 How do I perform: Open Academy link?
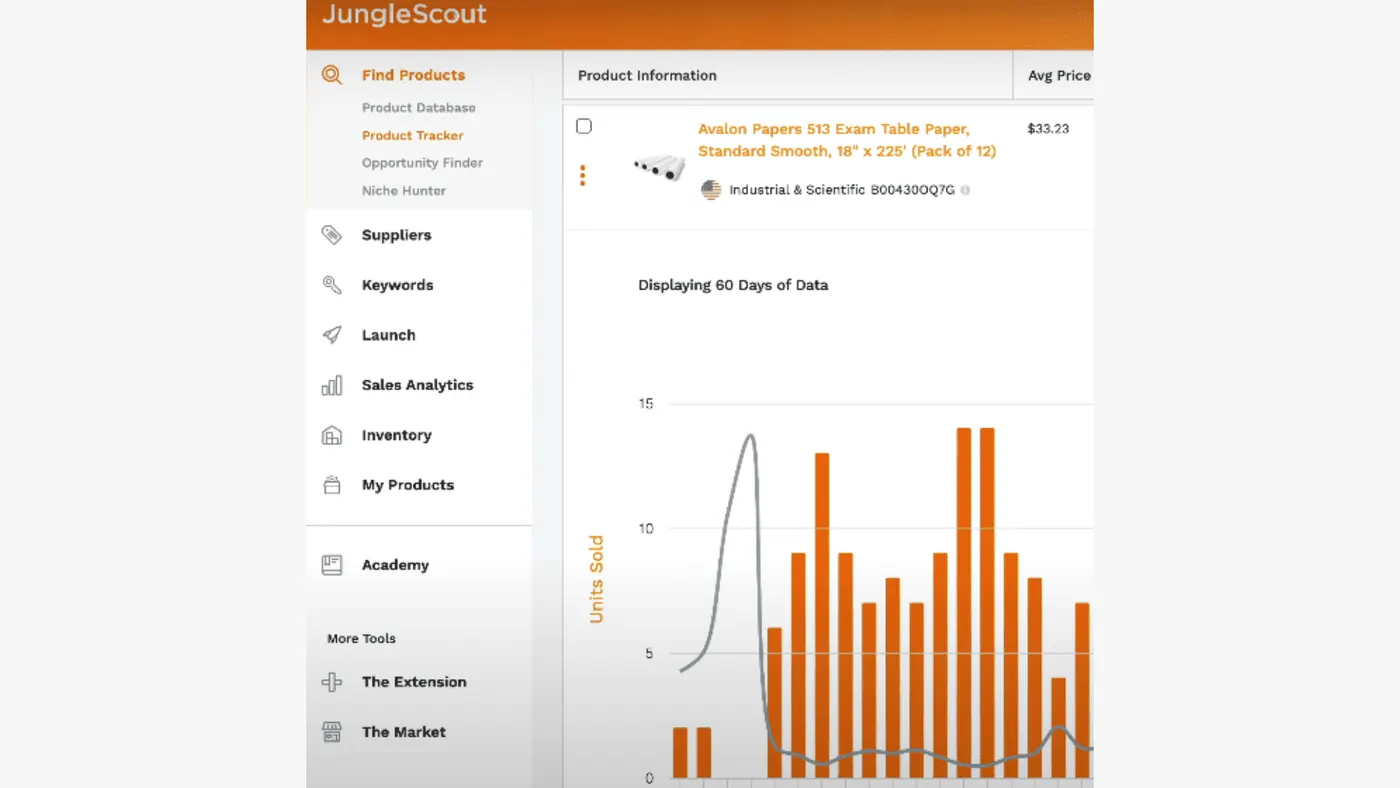[x=395, y=565]
